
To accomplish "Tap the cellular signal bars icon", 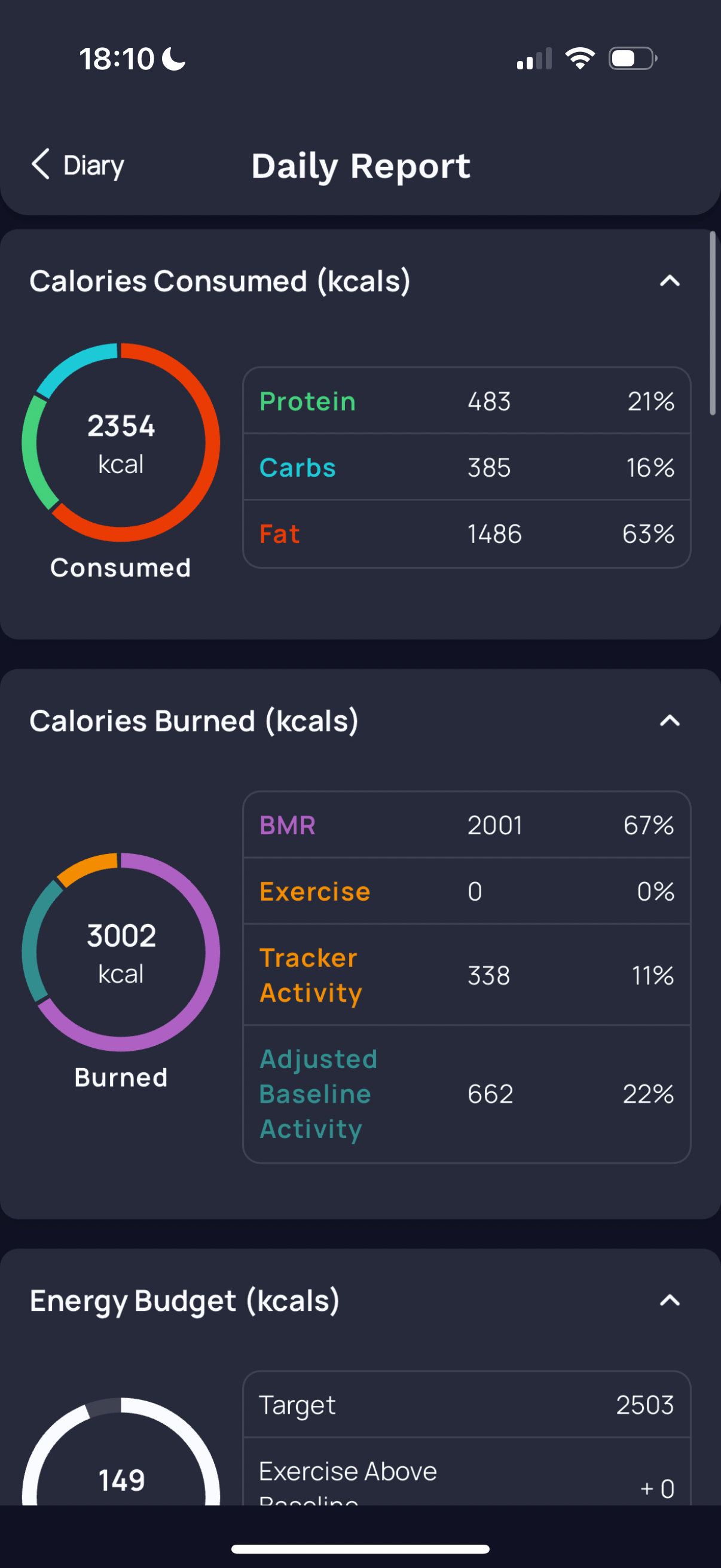I will [x=534, y=59].
